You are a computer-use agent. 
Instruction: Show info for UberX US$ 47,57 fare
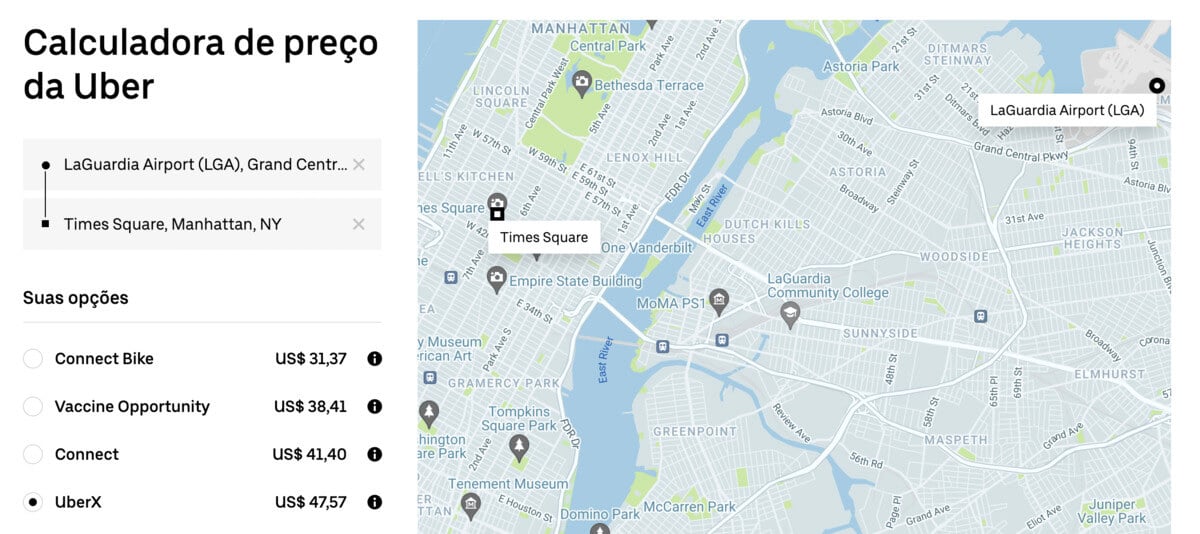click(x=375, y=502)
